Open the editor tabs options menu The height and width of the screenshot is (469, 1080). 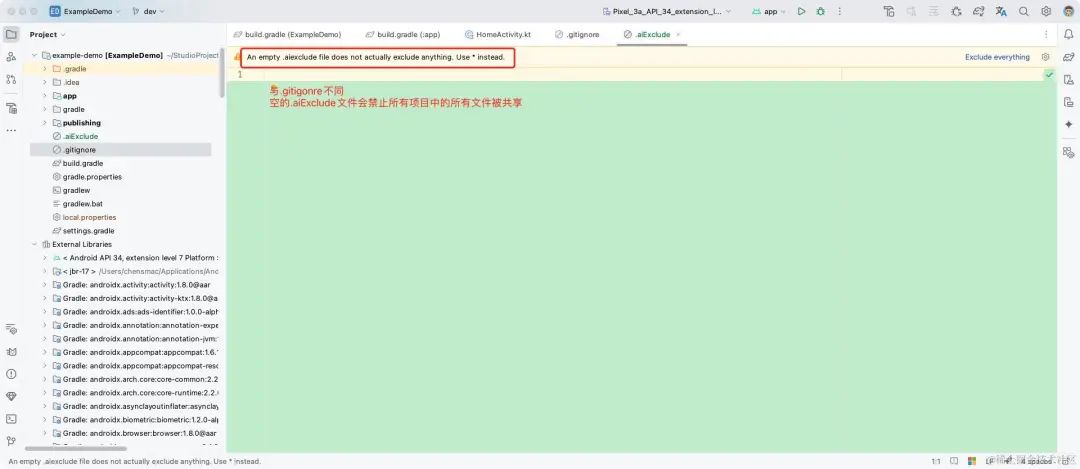(x=1046, y=34)
